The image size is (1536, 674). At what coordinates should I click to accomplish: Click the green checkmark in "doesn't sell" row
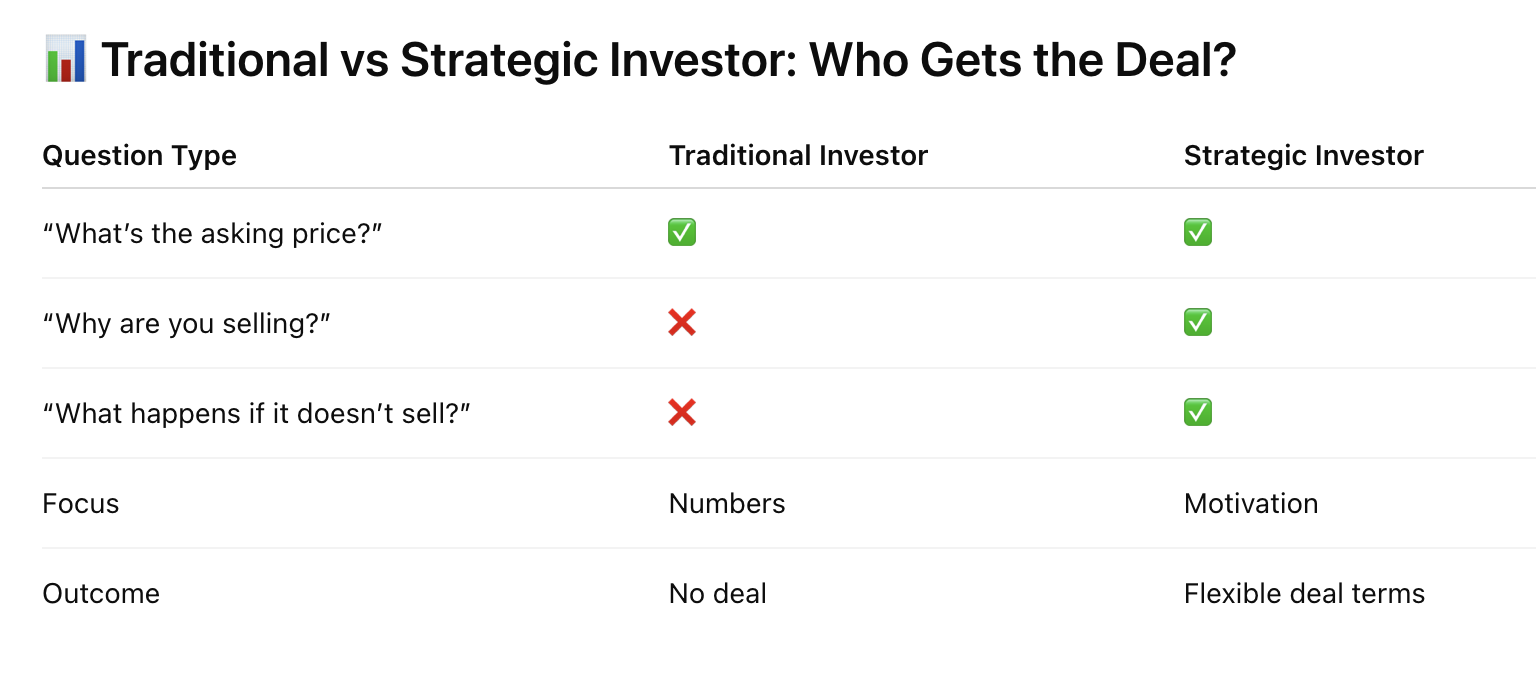point(1197,413)
